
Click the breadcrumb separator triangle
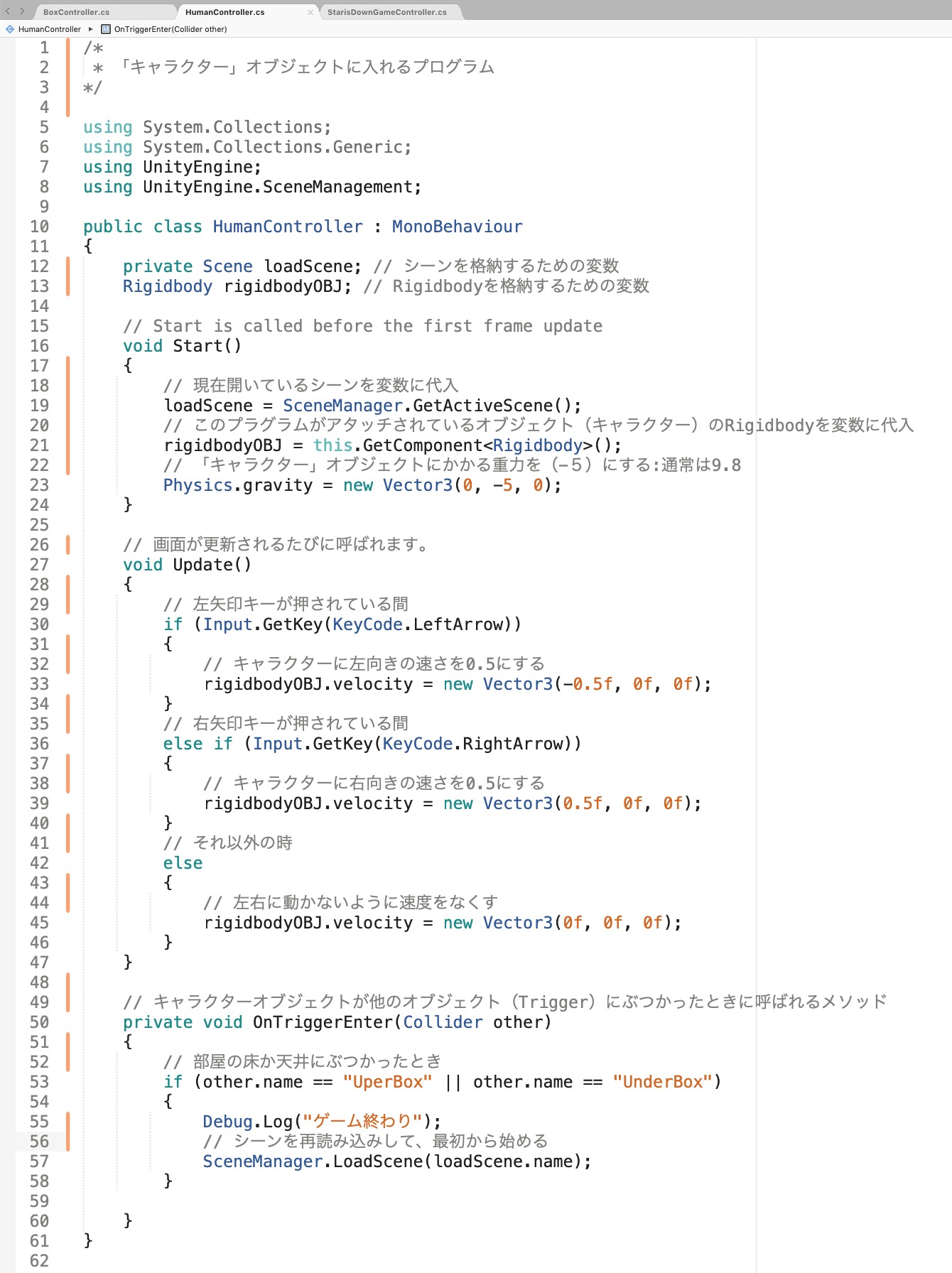click(91, 29)
